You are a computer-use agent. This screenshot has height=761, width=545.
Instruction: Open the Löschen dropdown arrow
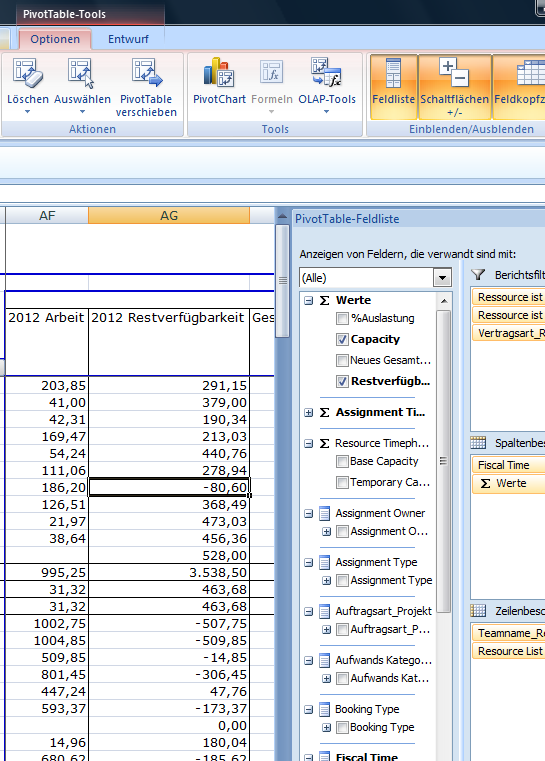[x=28, y=112]
